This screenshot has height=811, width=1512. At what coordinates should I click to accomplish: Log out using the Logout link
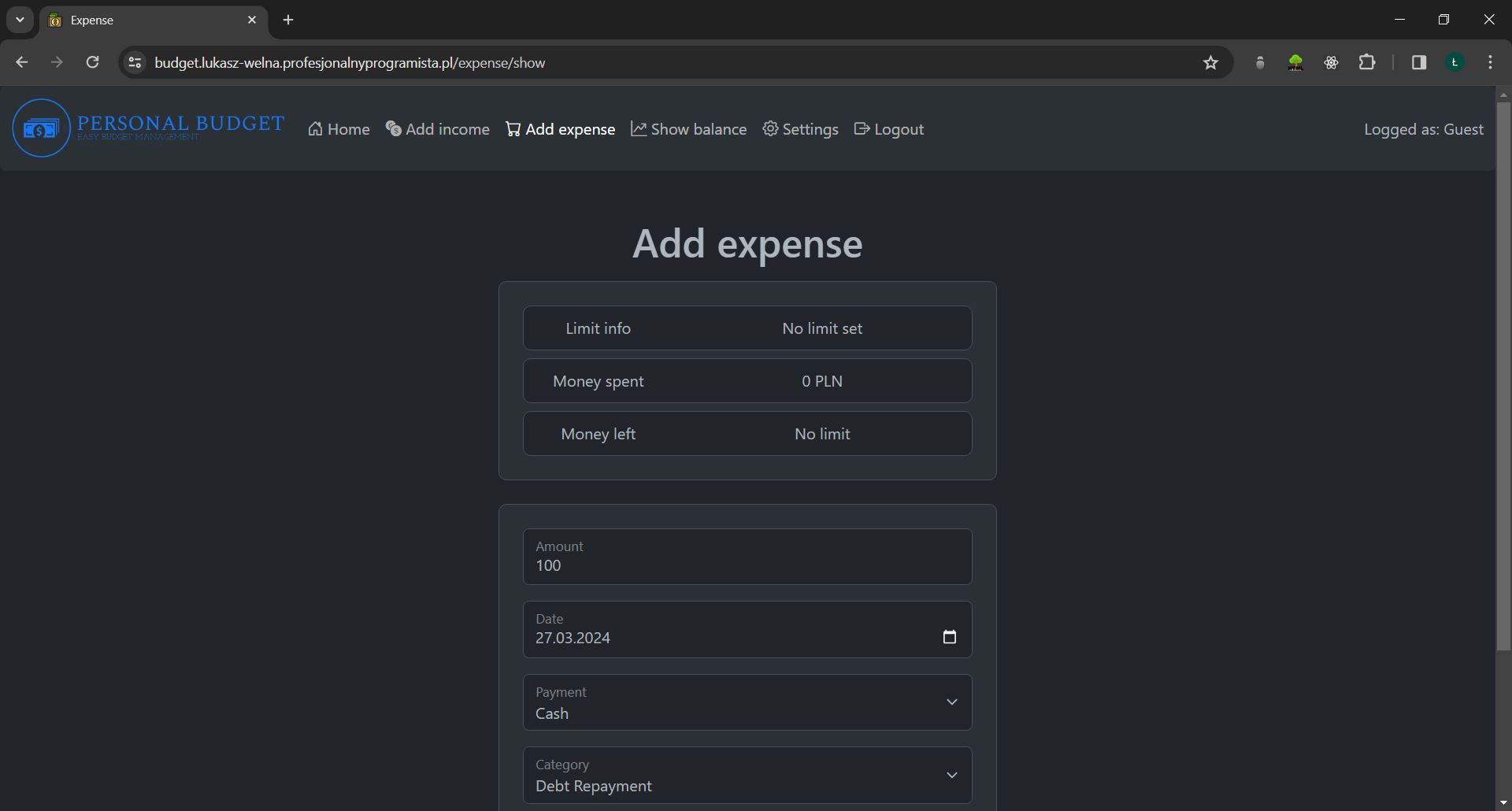pos(889,129)
